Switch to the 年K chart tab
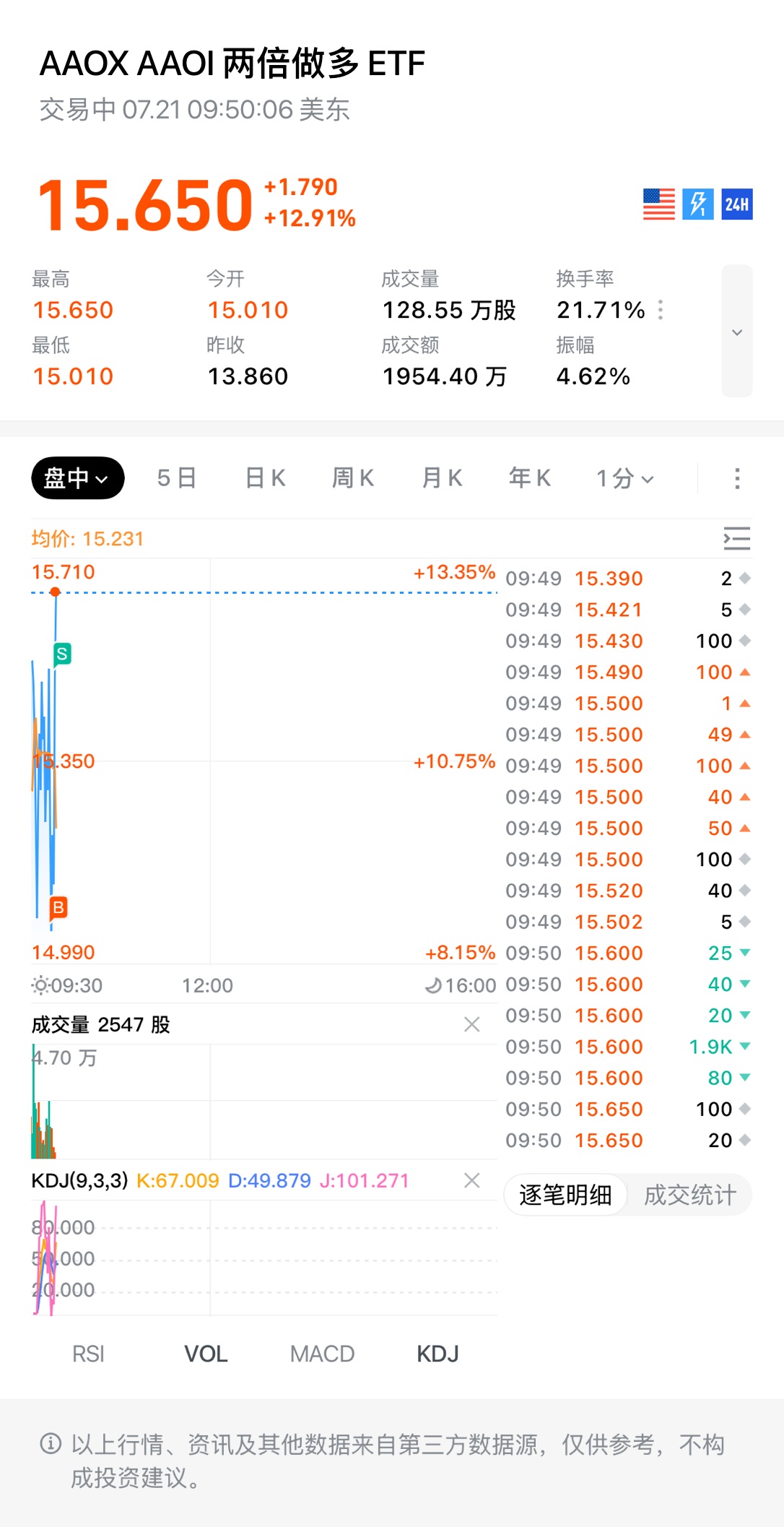The height and width of the screenshot is (1527, 784). (x=530, y=478)
